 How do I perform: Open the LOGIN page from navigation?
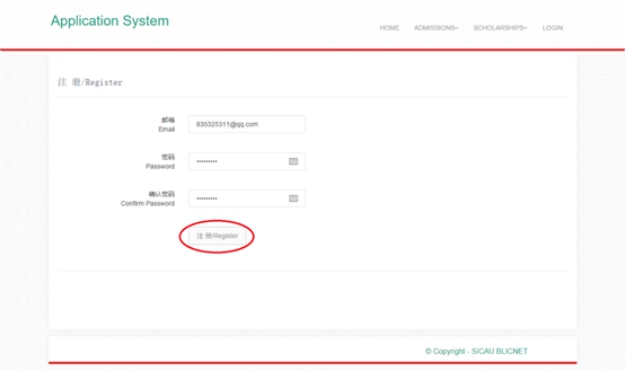[552, 28]
